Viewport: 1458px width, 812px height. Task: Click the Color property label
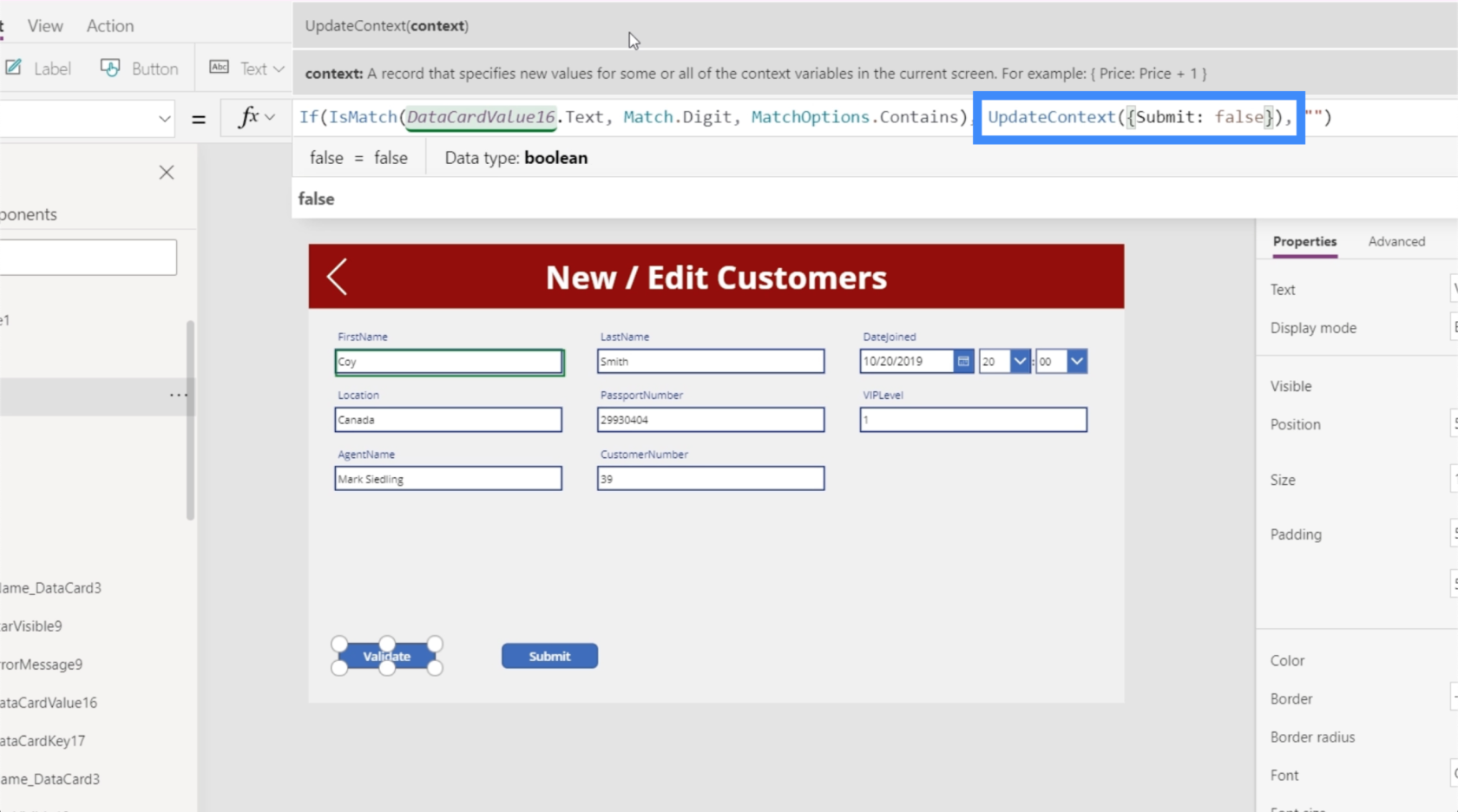tap(1287, 661)
